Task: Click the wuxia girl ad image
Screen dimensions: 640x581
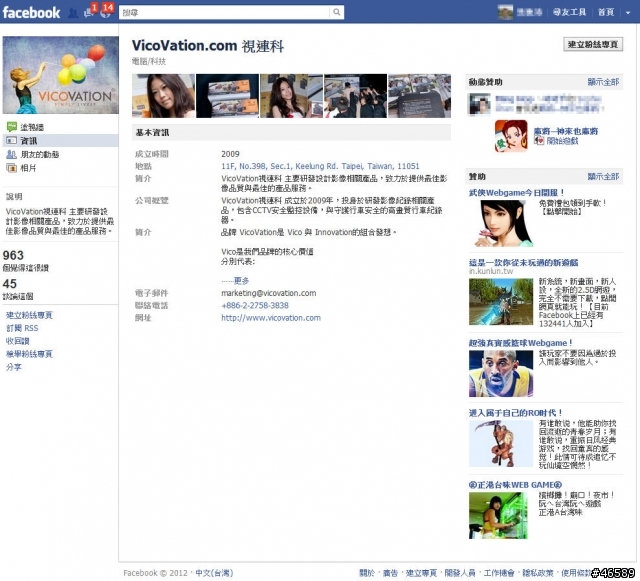Action: point(501,223)
